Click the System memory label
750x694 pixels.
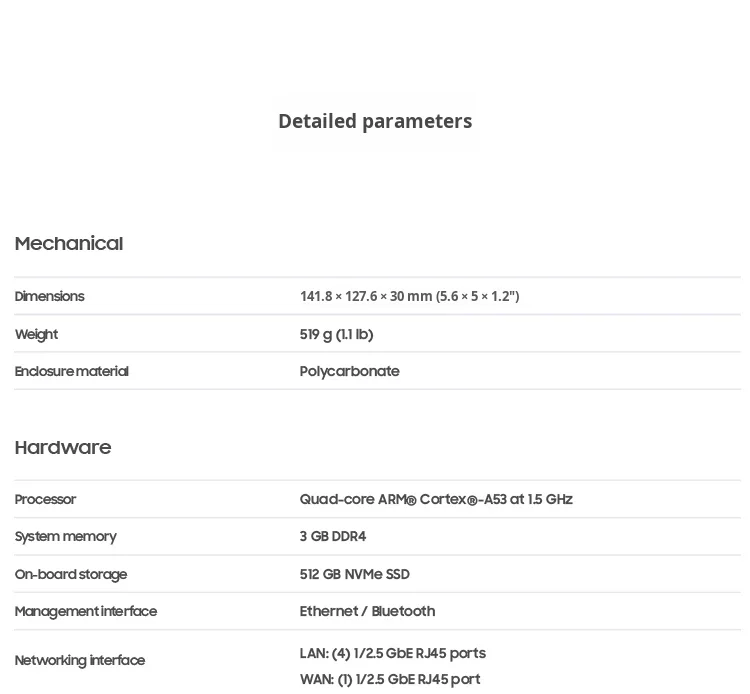(x=66, y=537)
